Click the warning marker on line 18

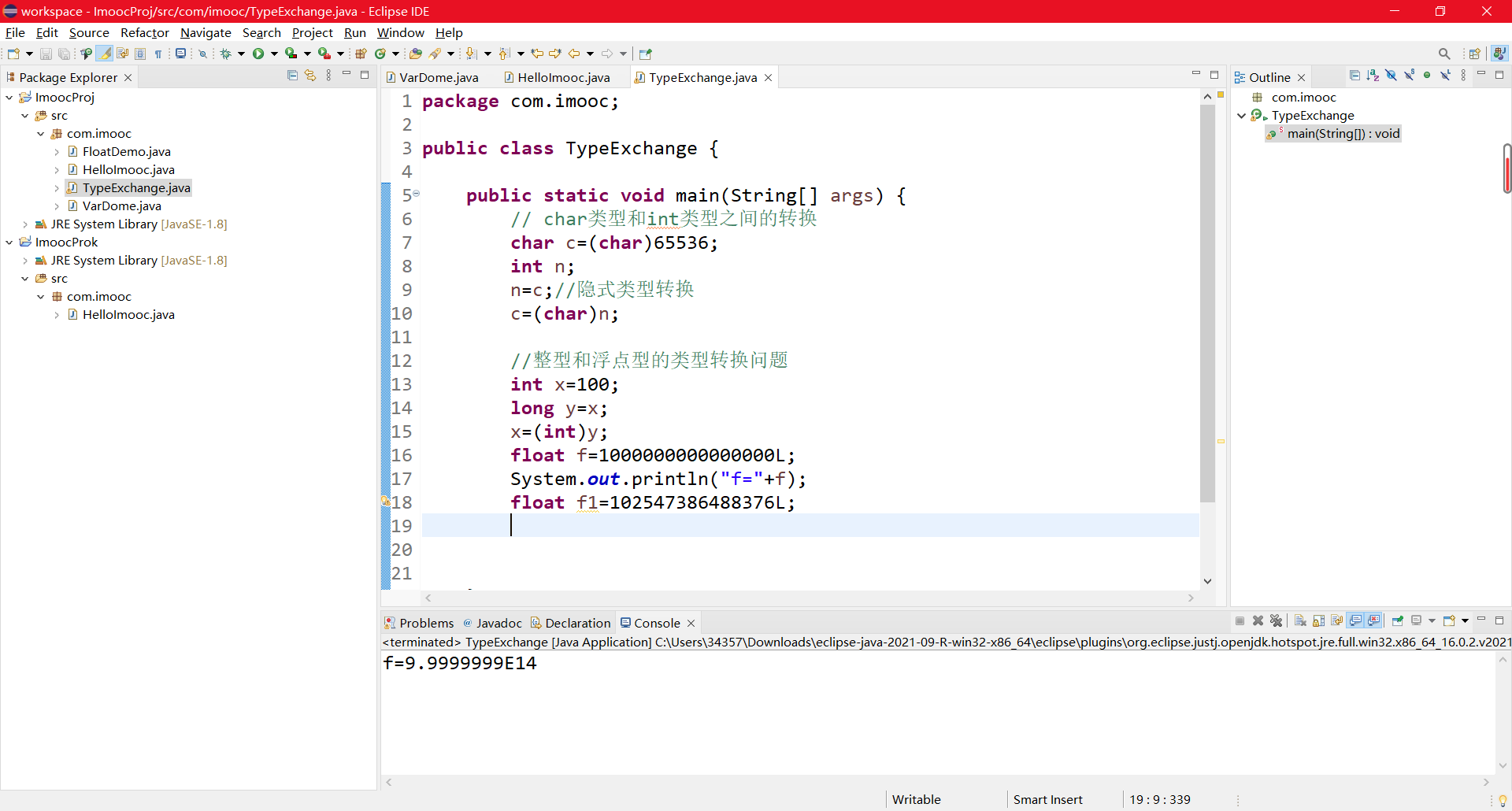(x=385, y=501)
